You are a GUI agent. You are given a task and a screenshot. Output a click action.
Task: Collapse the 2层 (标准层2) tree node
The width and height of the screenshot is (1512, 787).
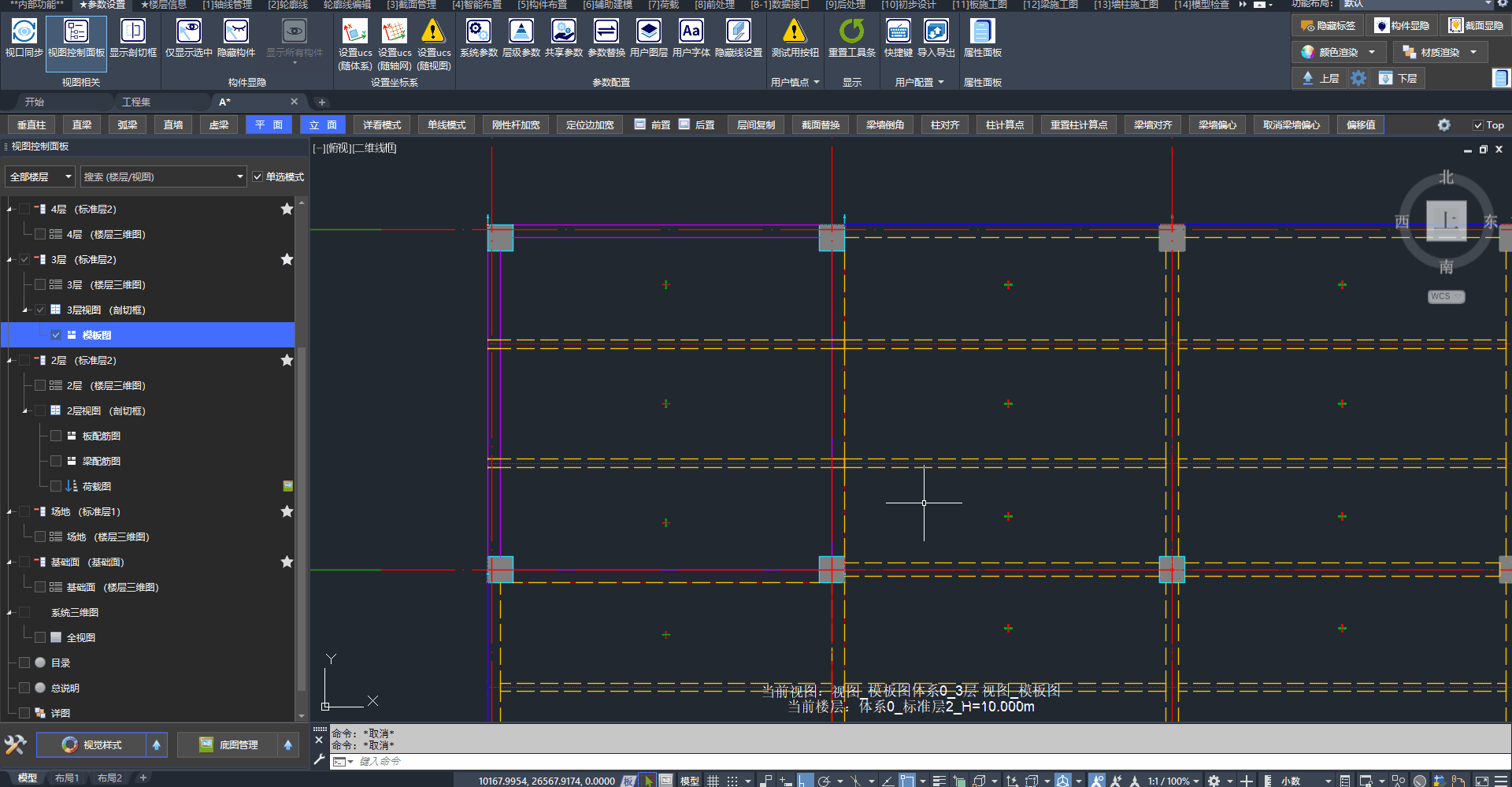click(x=10, y=361)
